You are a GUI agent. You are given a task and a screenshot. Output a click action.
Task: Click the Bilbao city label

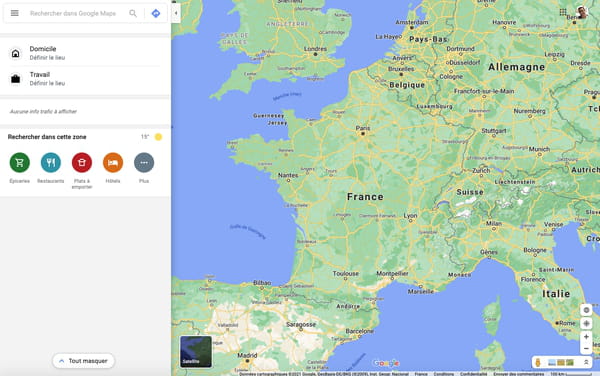(x=262, y=283)
